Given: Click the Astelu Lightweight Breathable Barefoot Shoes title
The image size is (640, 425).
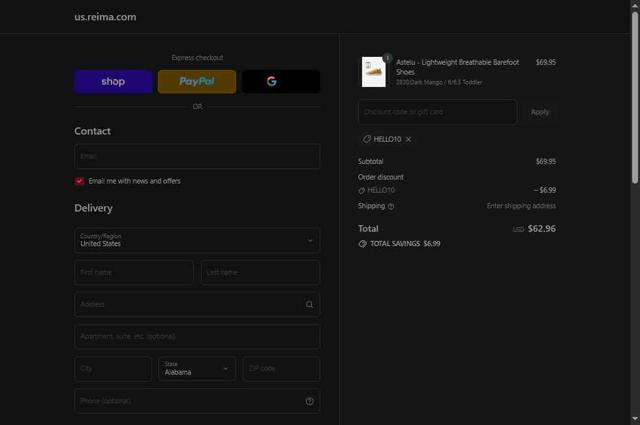Looking at the screenshot, I should click(458, 67).
